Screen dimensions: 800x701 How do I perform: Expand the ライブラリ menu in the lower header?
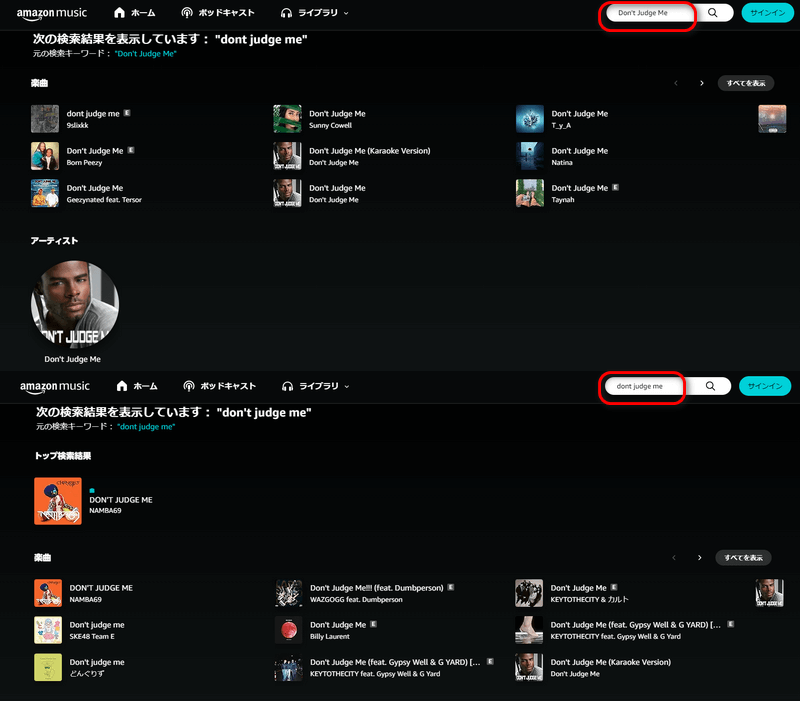point(316,386)
